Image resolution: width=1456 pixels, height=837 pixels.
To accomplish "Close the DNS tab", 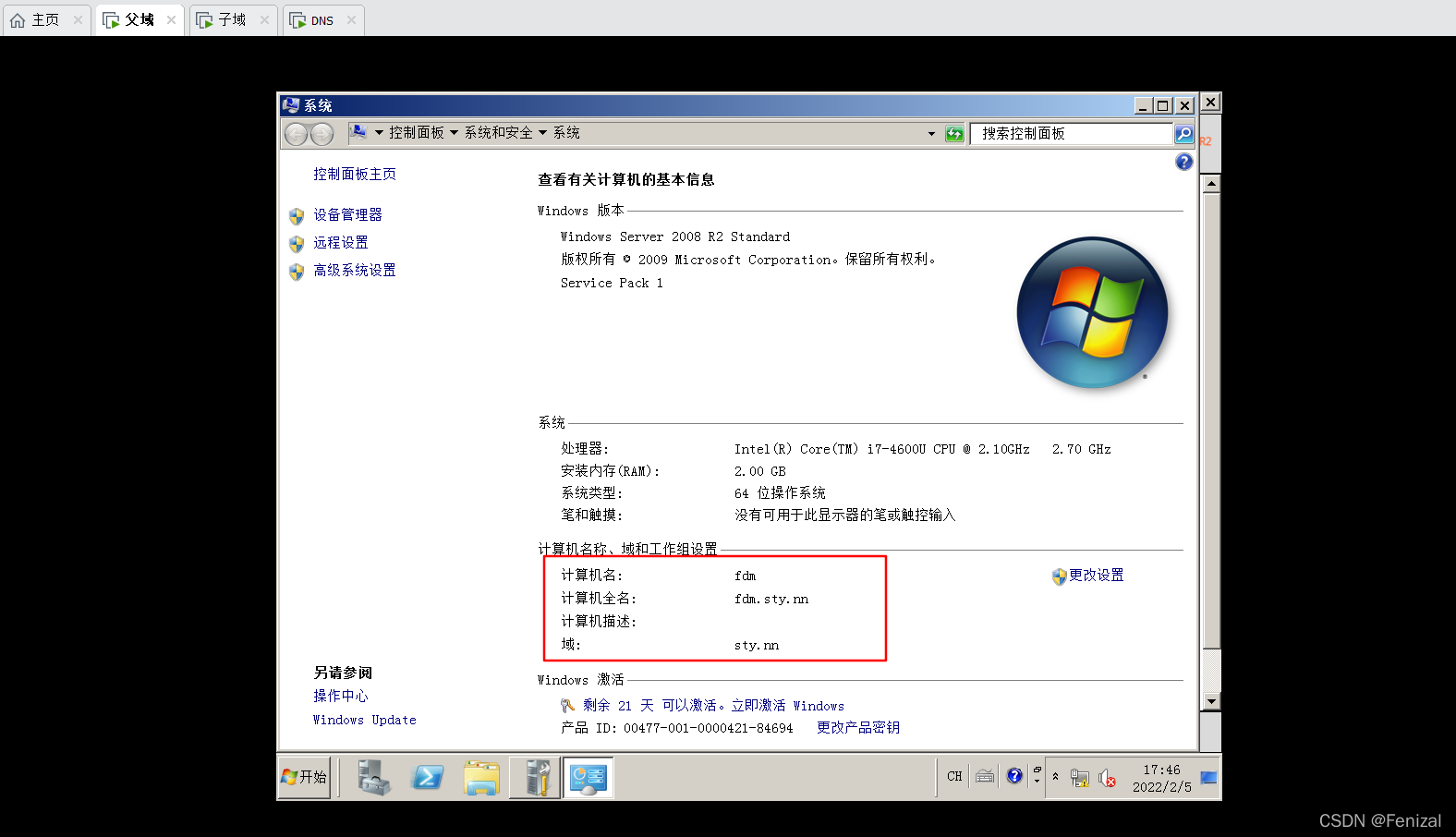I will tap(351, 19).
